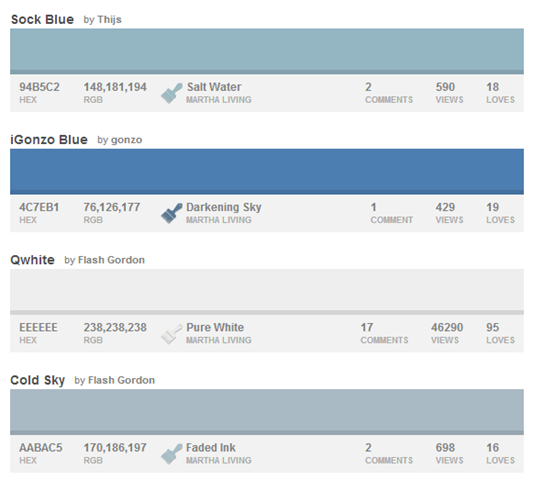View the 17 comments on Qwhite
This screenshot has width=533, height=480.
coord(384,333)
